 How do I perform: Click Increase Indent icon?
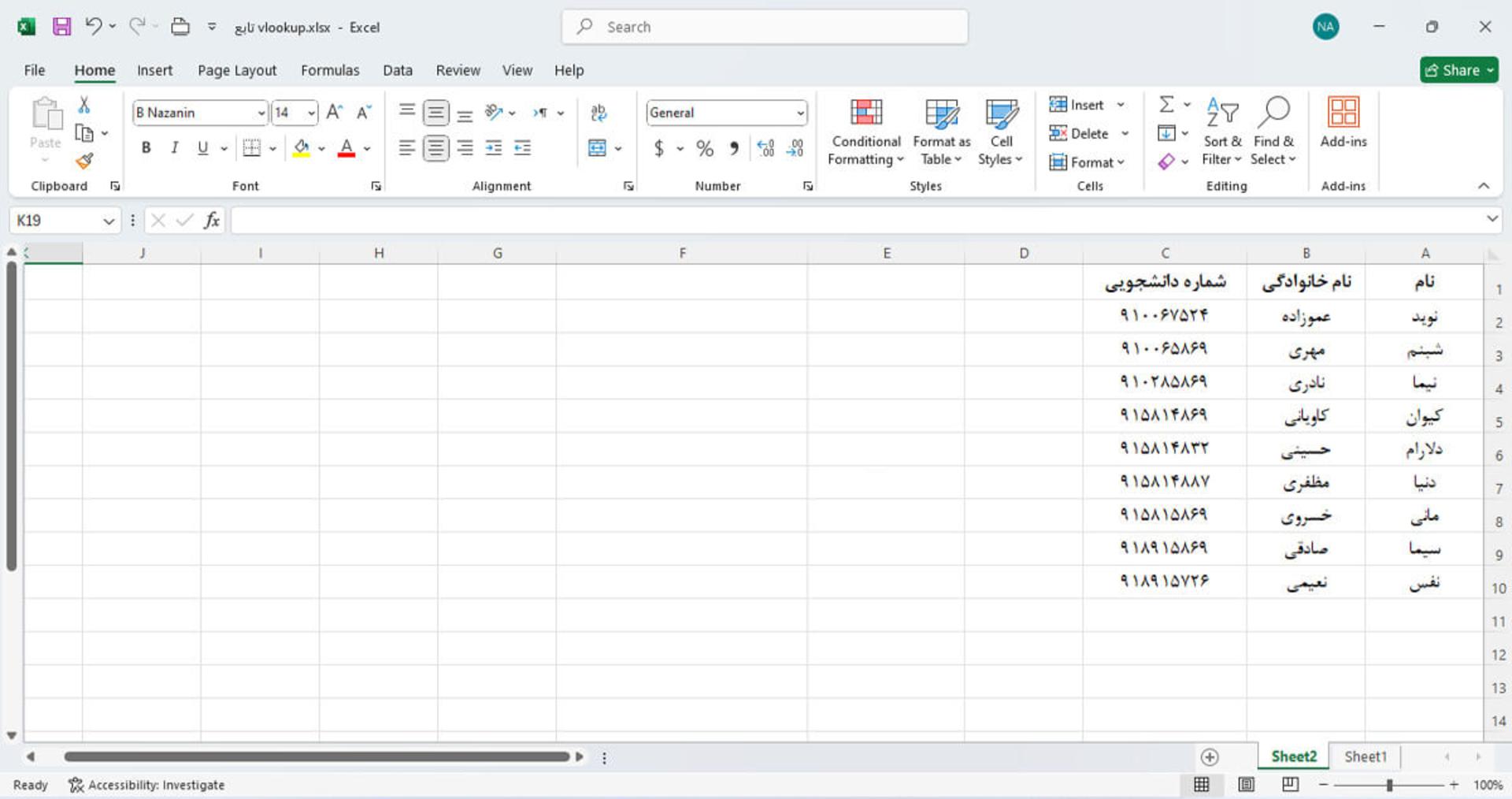tap(522, 147)
